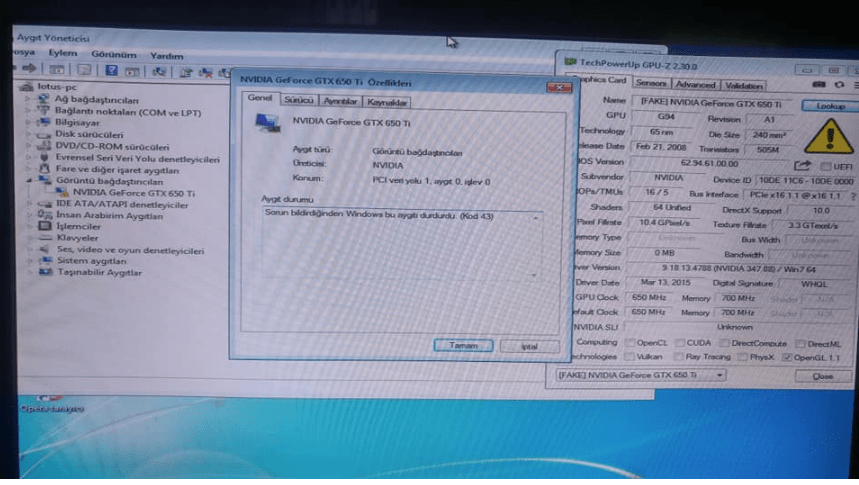Click the monitor icon in the properties dialog
The width and height of the screenshot is (859, 485).
coord(268,122)
